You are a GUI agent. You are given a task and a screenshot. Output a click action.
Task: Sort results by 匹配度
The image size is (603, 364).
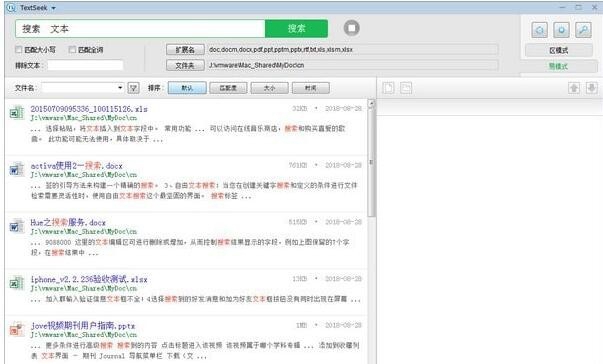(228, 88)
